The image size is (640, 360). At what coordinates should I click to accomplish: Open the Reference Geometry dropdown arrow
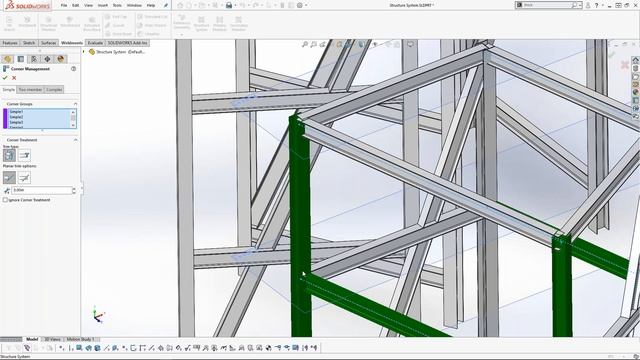tap(182, 35)
